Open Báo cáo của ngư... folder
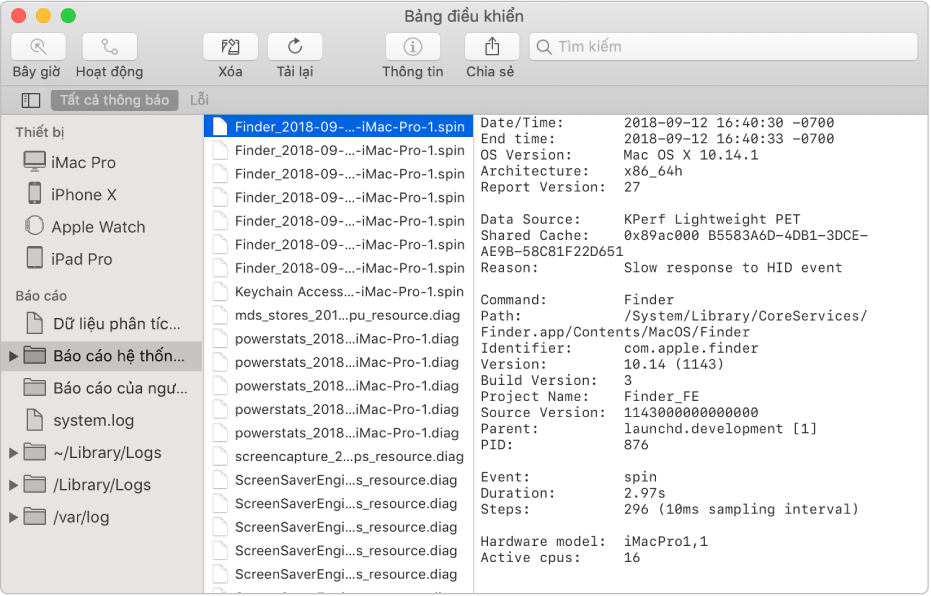The width and height of the screenshot is (931, 596). coord(102,388)
